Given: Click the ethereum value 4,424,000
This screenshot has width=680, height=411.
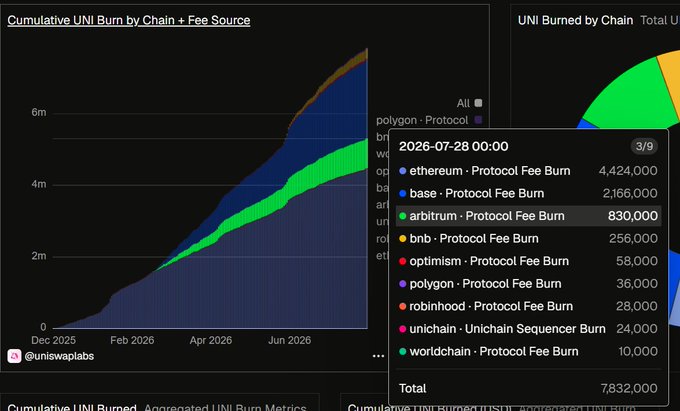Looking at the screenshot, I should (x=628, y=171).
